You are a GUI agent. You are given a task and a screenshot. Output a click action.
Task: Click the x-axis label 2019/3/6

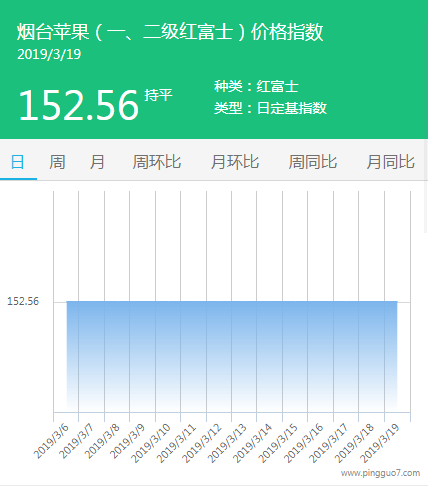tap(51, 441)
